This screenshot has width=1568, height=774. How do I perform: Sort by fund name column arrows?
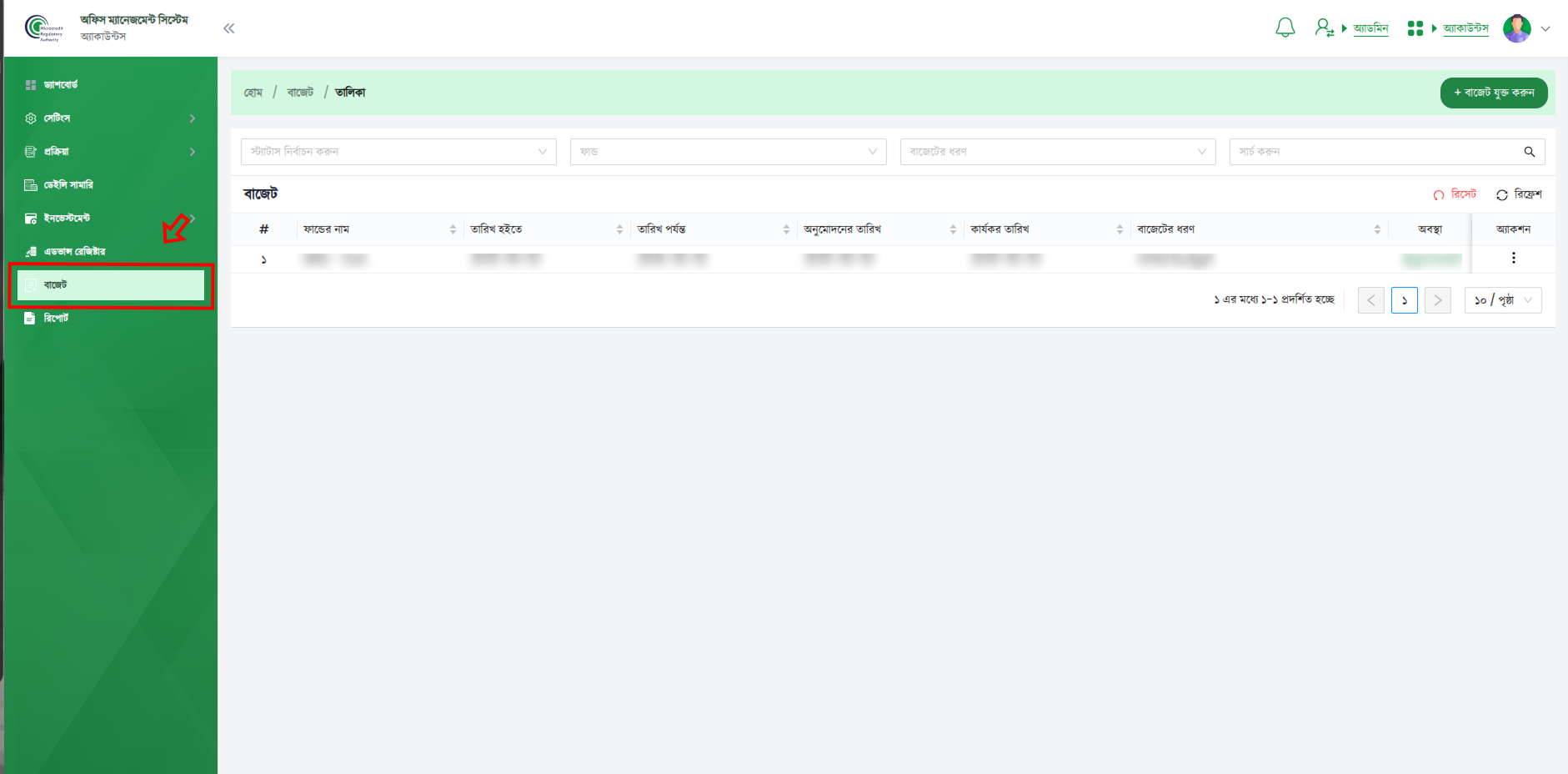[x=453, y=229]
